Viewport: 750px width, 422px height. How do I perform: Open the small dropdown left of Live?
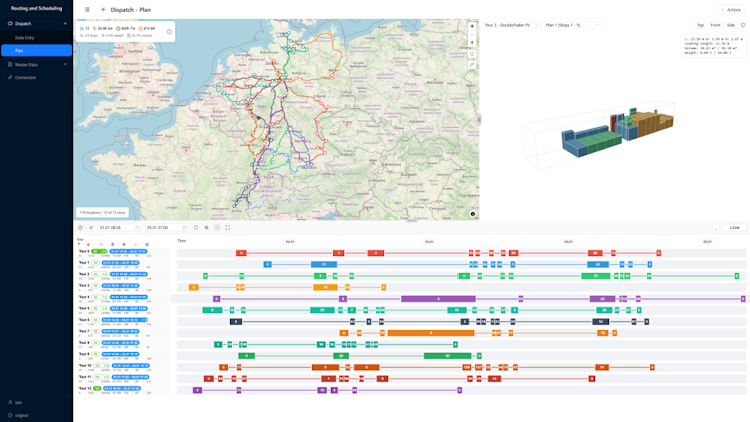click(x=716, y=228)
